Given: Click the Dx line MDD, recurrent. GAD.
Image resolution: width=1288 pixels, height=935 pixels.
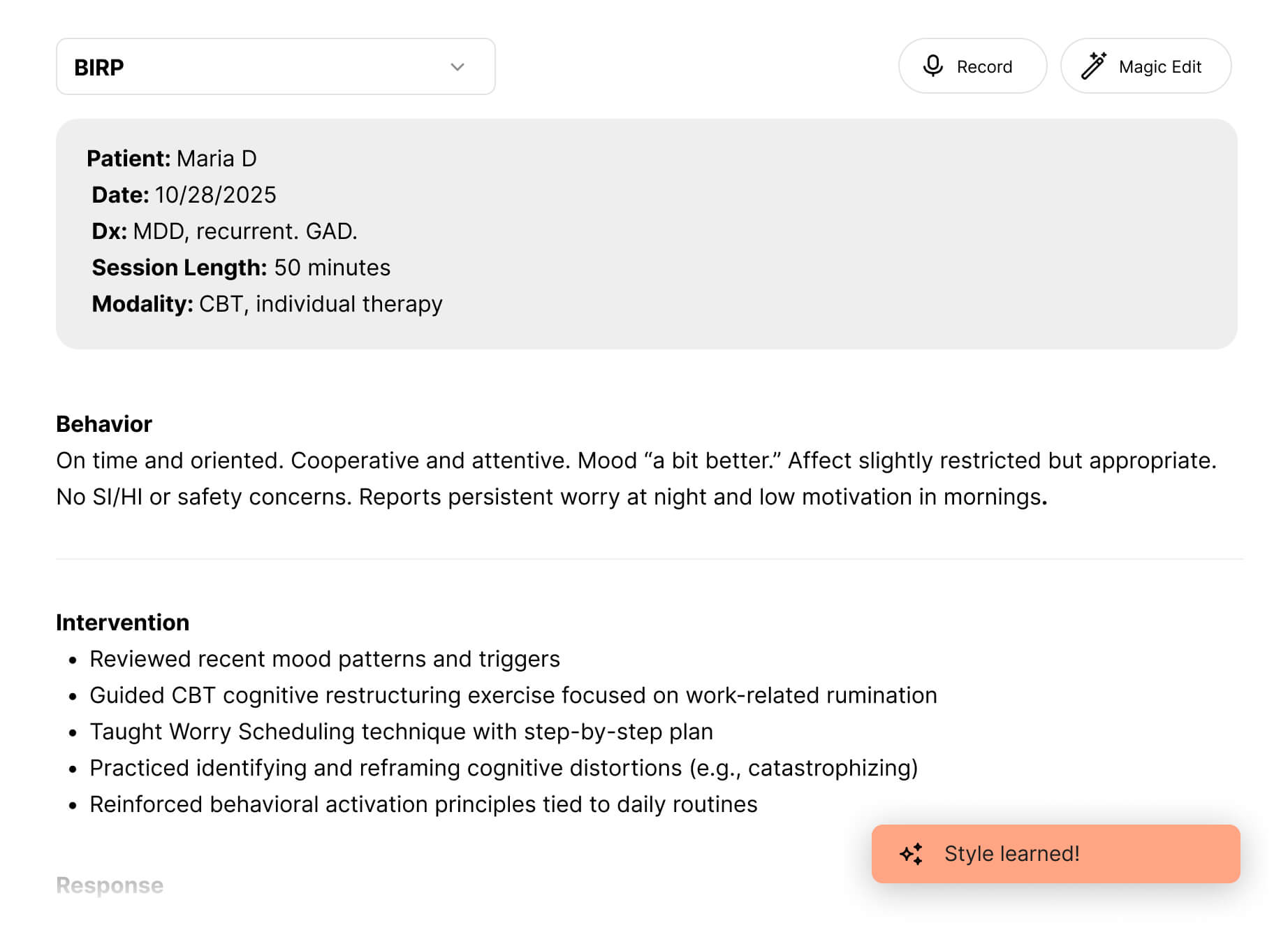Looking at the screenshot, I should point(244,231).
